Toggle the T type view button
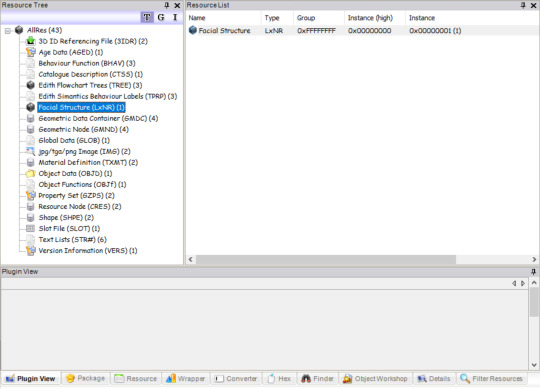The width and height of the screenshot is (540, 389). click(147, 17)
